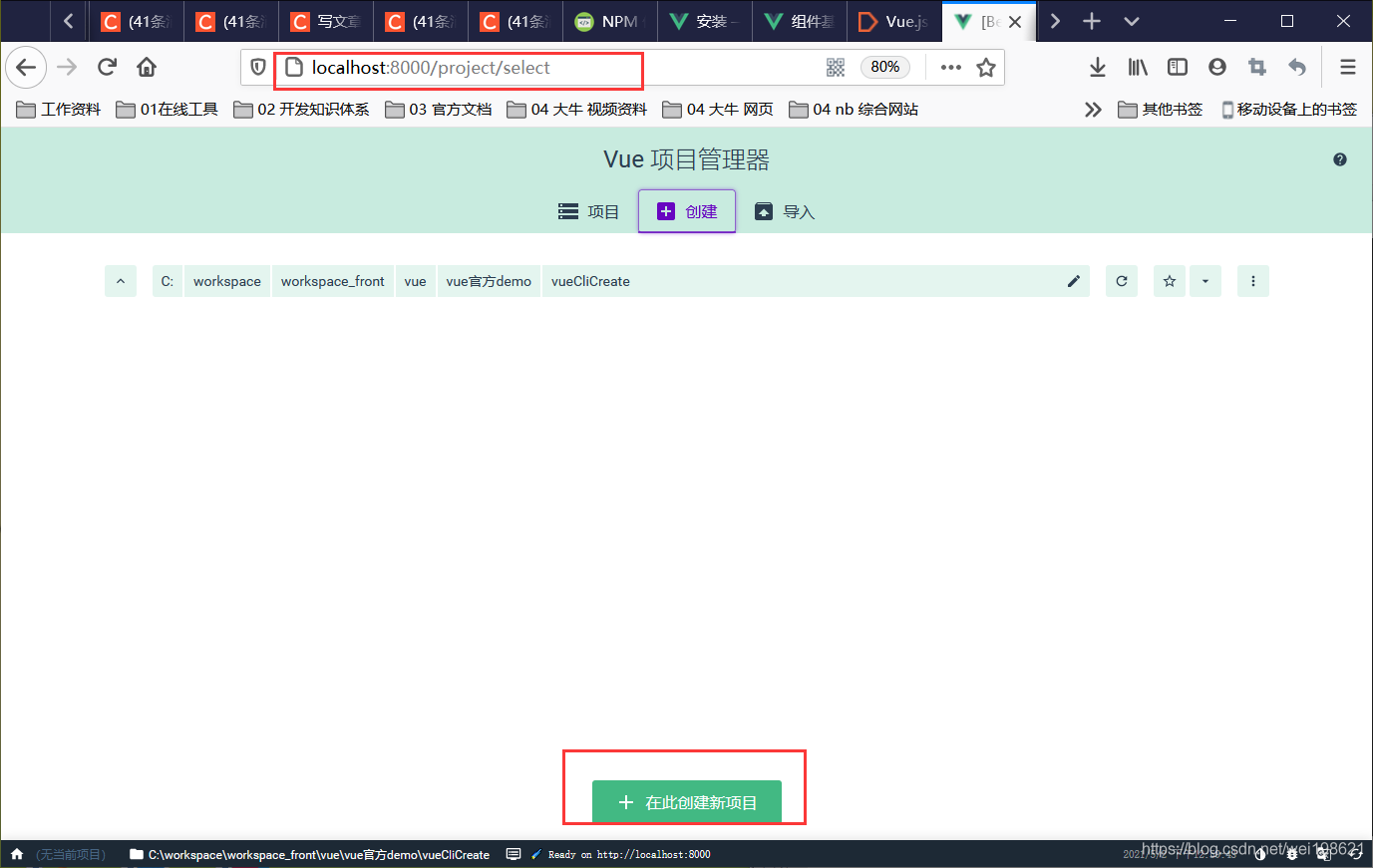The width and height of the screenshot is (1373, 868).
Task: Switch to the Vue.js browser tab
Action: [x=894, y=21]
